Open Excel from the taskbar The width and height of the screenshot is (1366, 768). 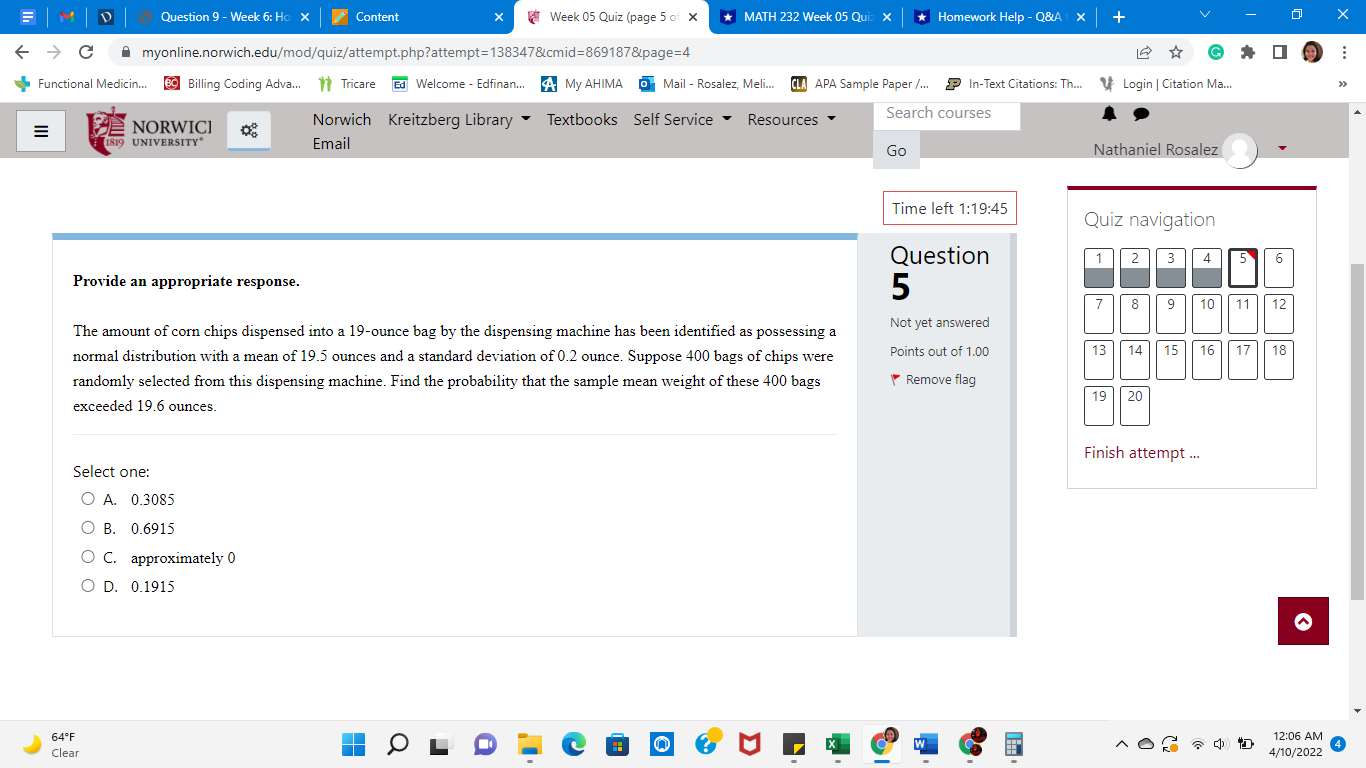[x=837, y=744]
